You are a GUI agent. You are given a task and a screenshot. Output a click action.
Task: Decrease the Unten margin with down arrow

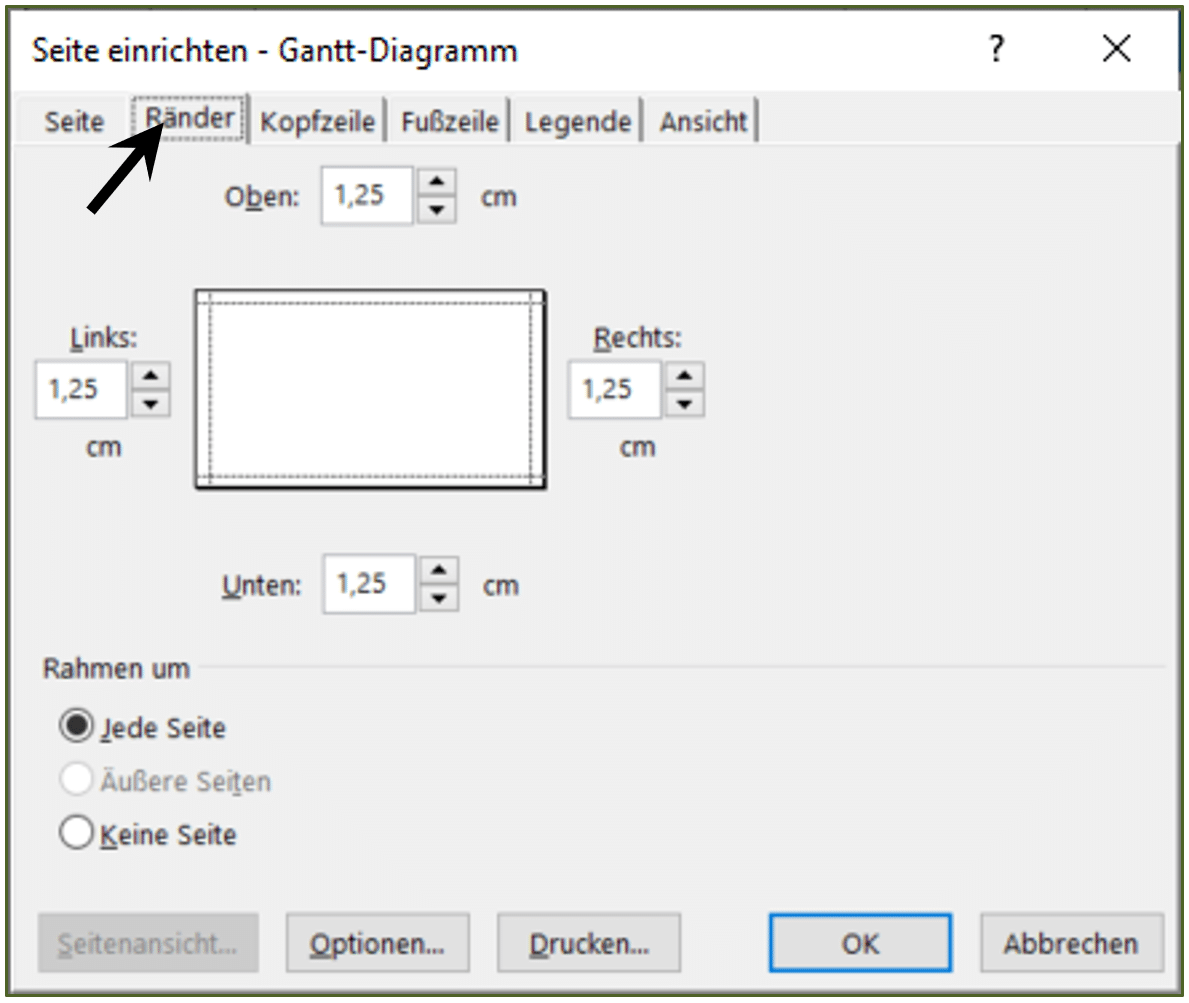coord(439,597)
